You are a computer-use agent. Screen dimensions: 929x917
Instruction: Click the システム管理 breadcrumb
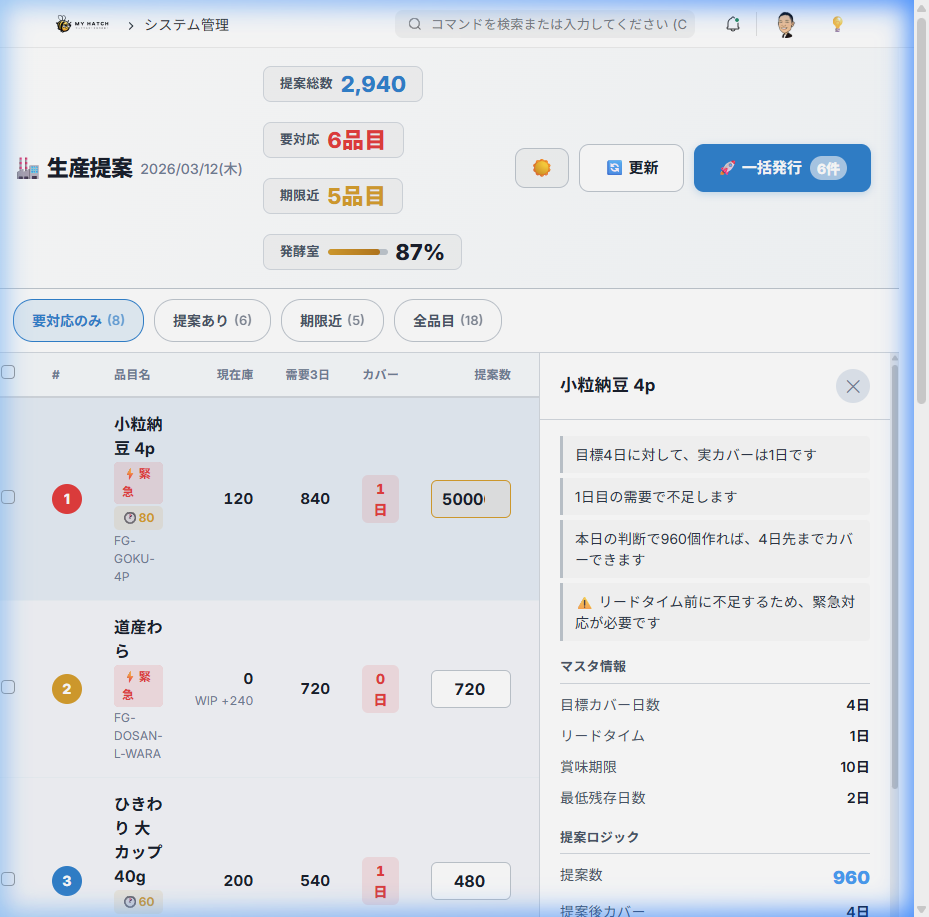point(186,24)
